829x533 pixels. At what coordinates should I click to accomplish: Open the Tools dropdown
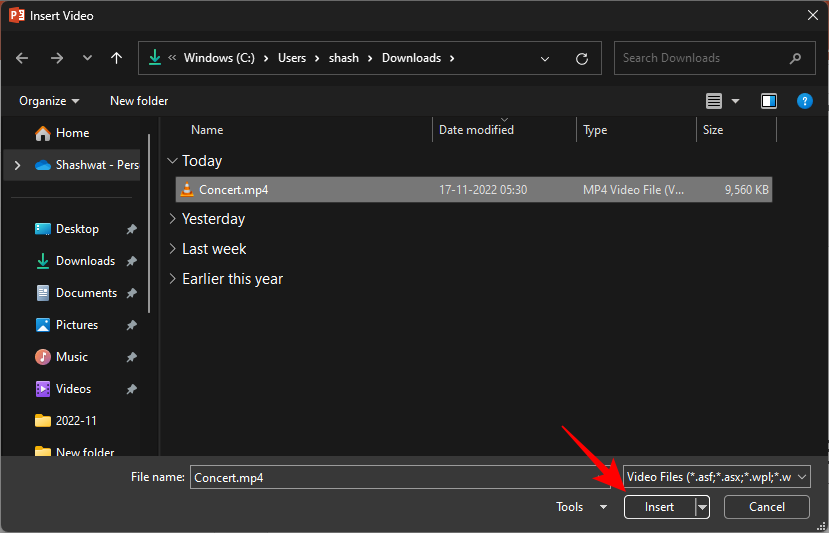582,507
